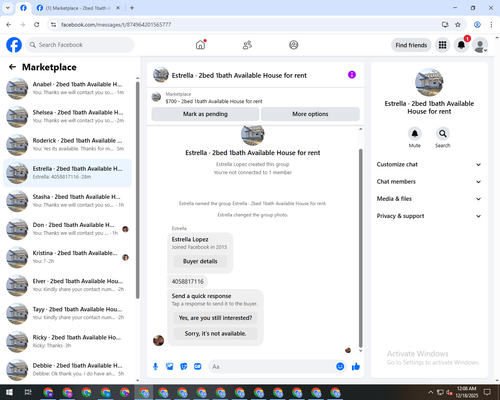Click the chat messages scrollbar
This screenshot has height=400, width=500.
(360, 248)
